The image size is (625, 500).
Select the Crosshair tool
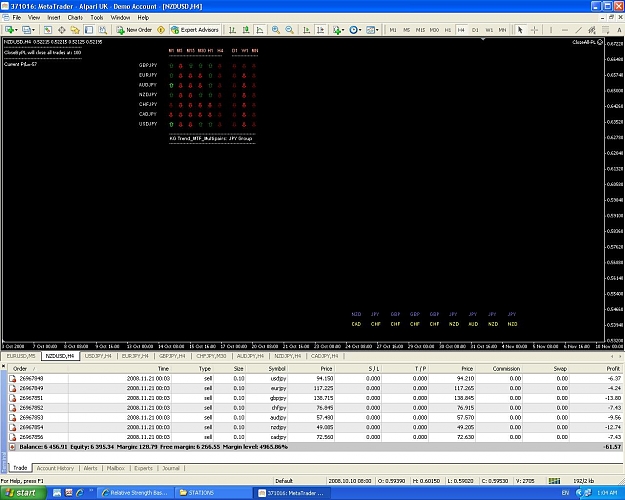pos(534,30)
